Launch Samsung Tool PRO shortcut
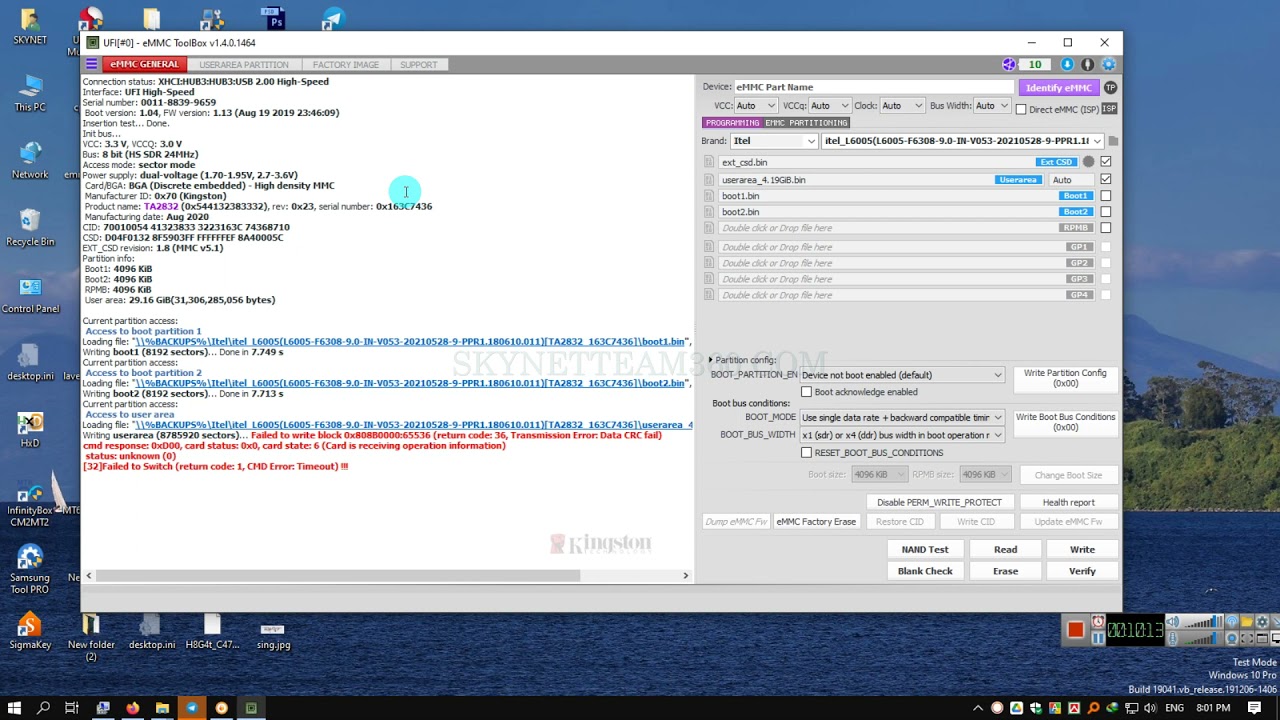Screen dimensions: 1280x720 click(x=30, y=570)
